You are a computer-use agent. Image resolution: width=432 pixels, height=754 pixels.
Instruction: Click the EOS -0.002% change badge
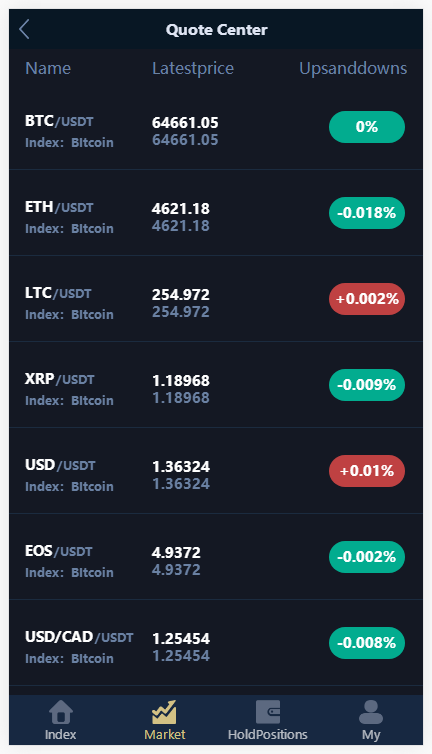point(367,557)
